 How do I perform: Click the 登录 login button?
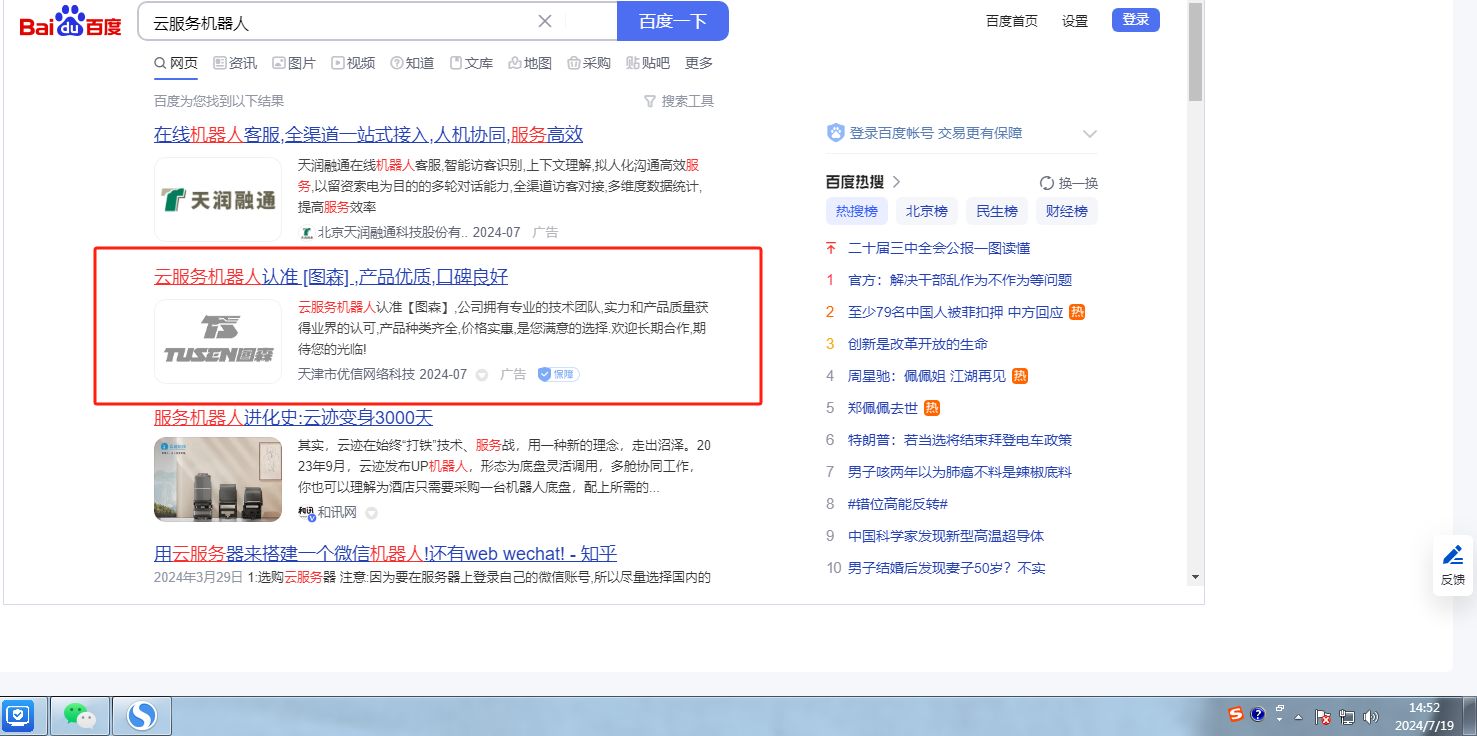point(1136,20)
